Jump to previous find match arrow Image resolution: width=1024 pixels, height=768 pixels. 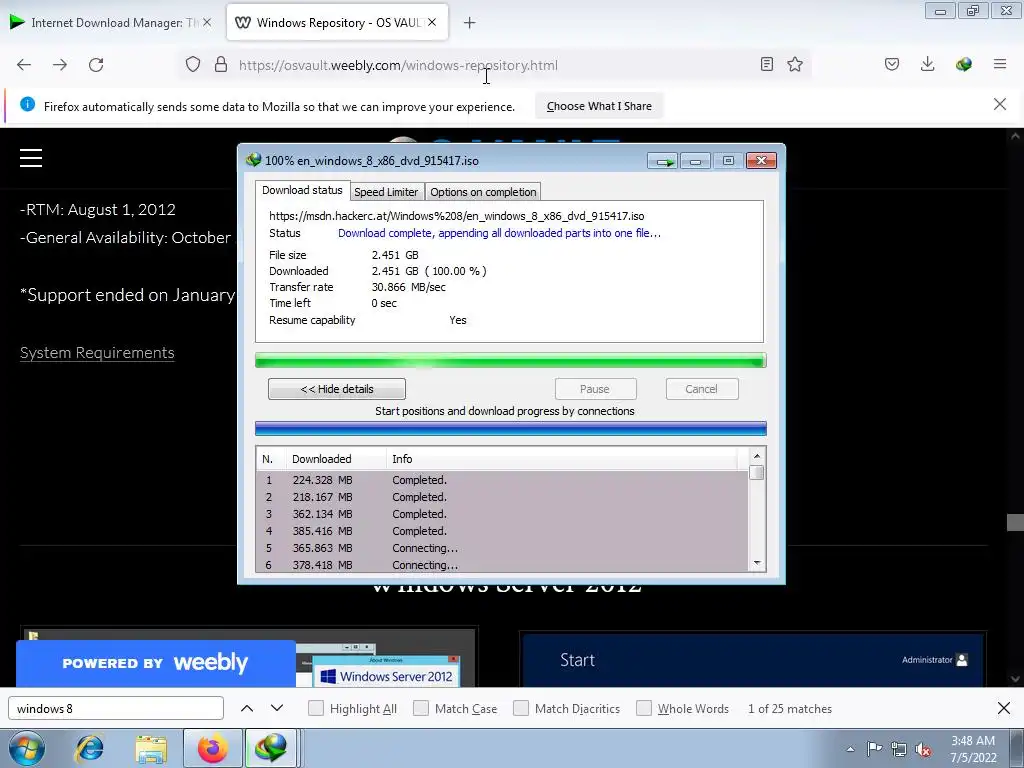pos(247,708)
